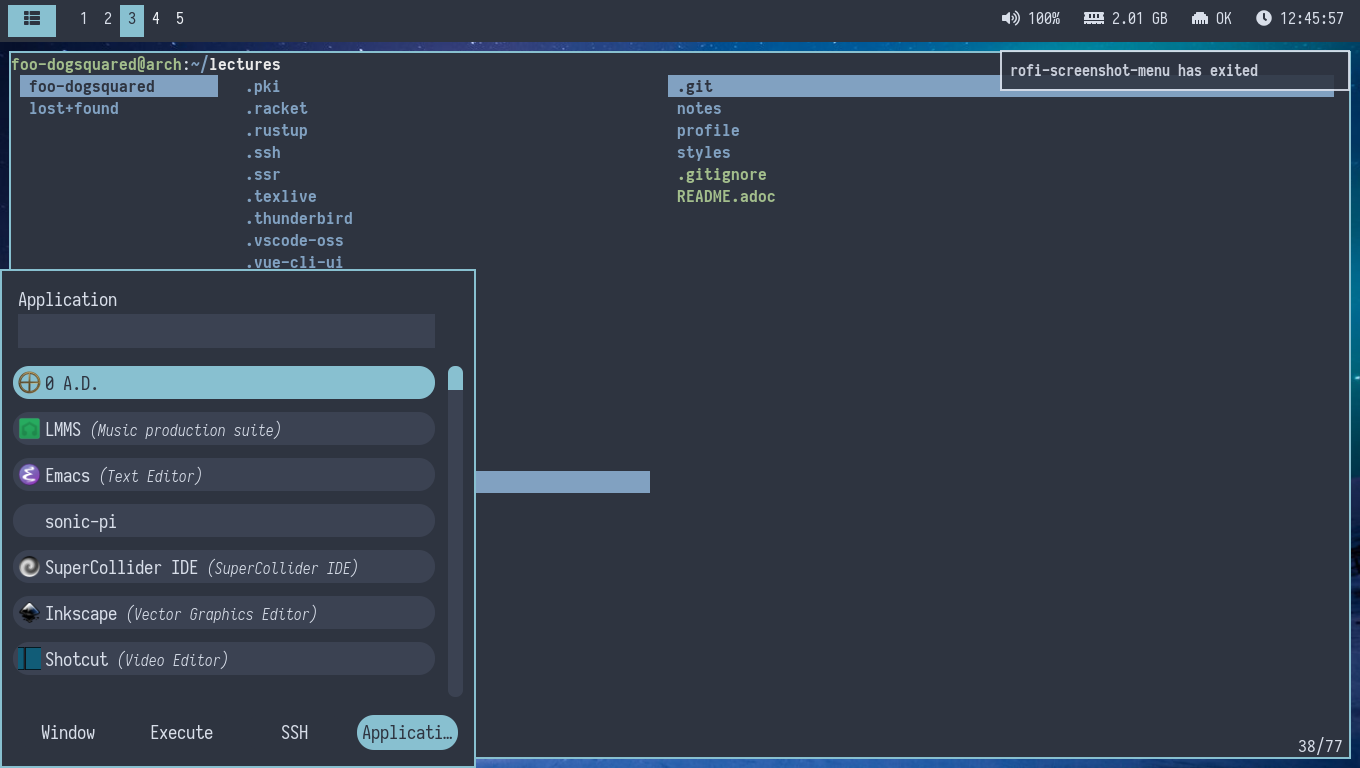Click the Inkscape icon
The height and width of the screenshot is (768, 1360).
coord(29,613)
